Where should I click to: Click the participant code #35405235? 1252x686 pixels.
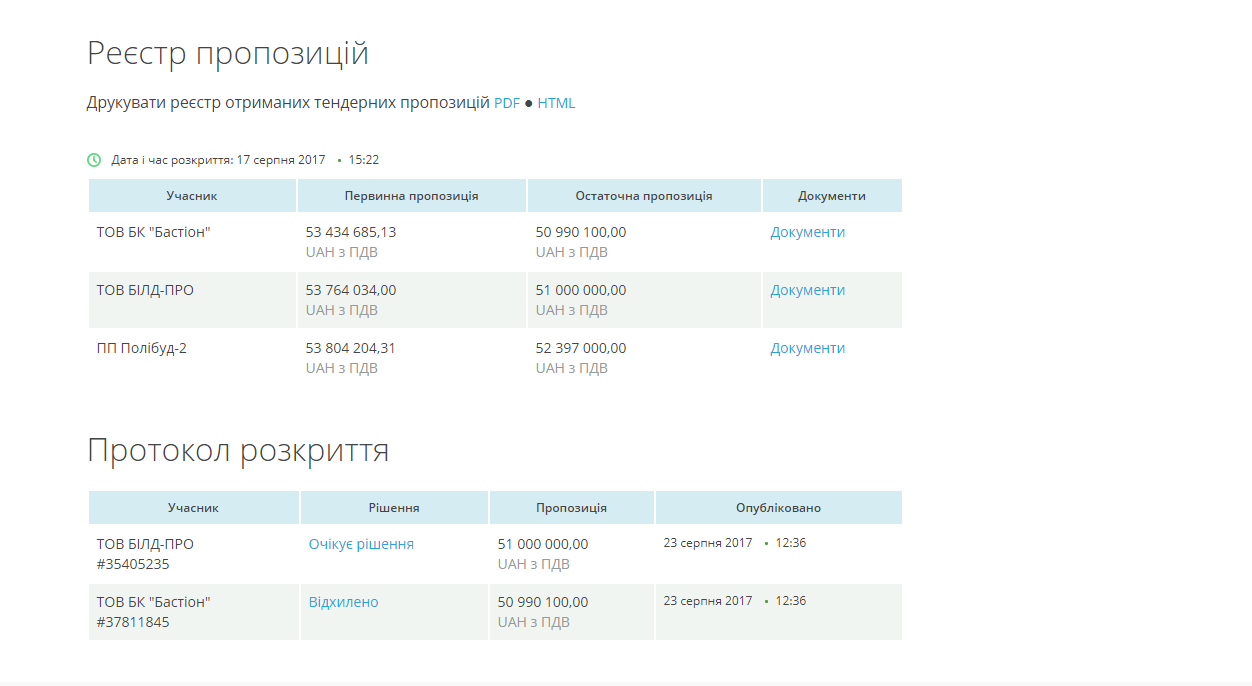point(133,564)
